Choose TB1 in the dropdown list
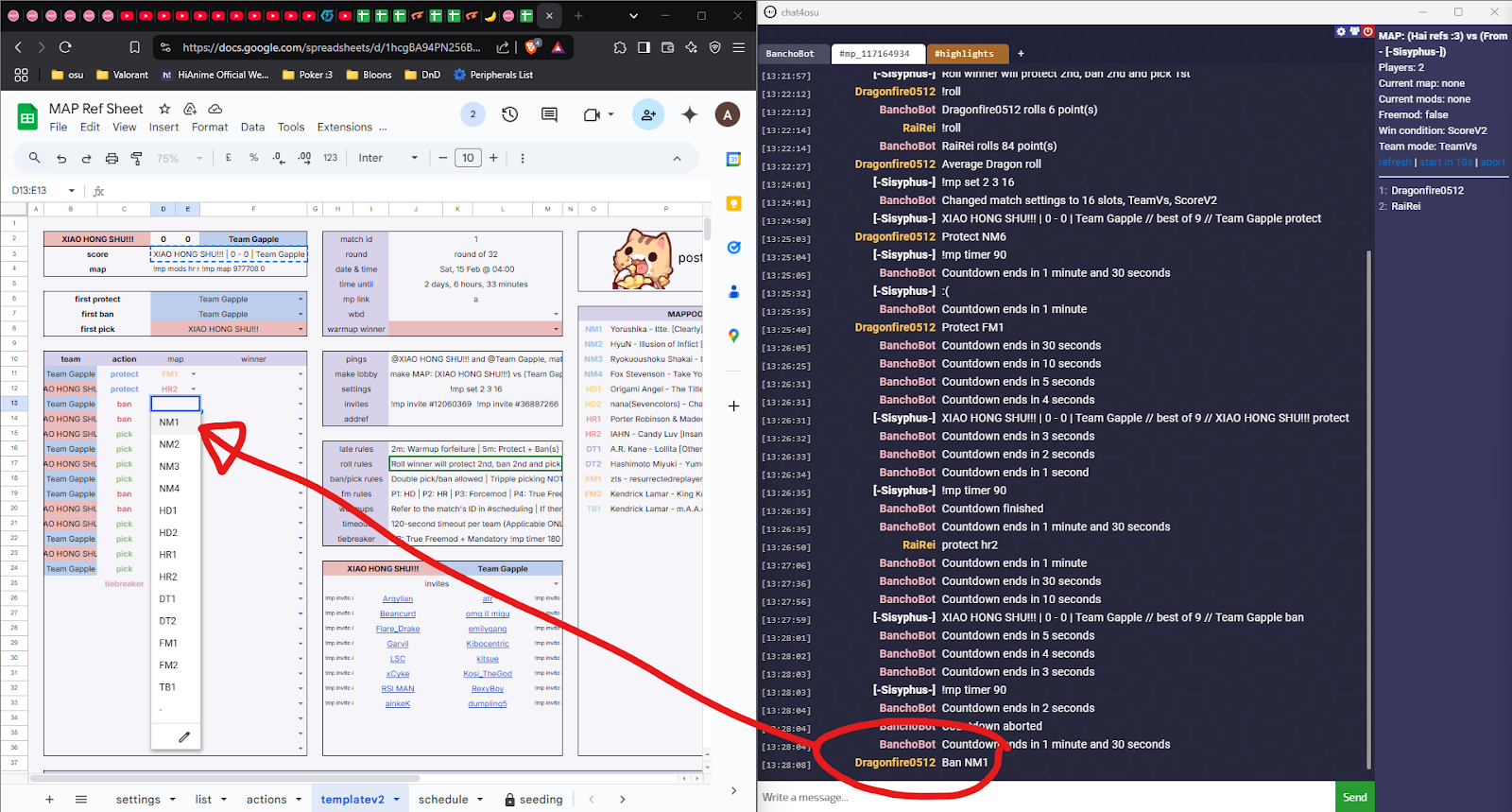Image resolution: width=1512 pixels, height=812 pixels. 176,687
